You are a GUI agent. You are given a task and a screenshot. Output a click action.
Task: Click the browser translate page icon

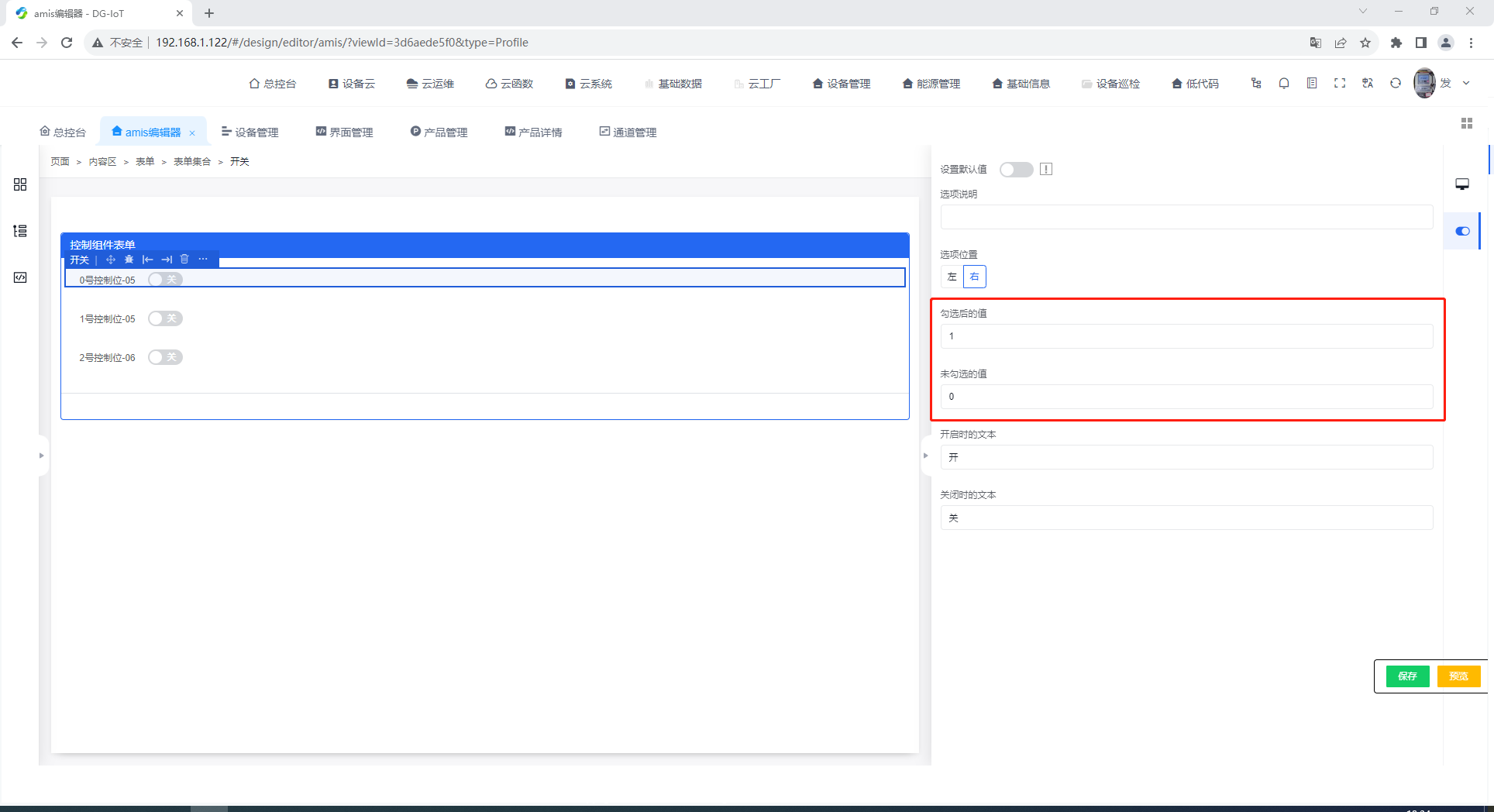[x=1315, y=43]
